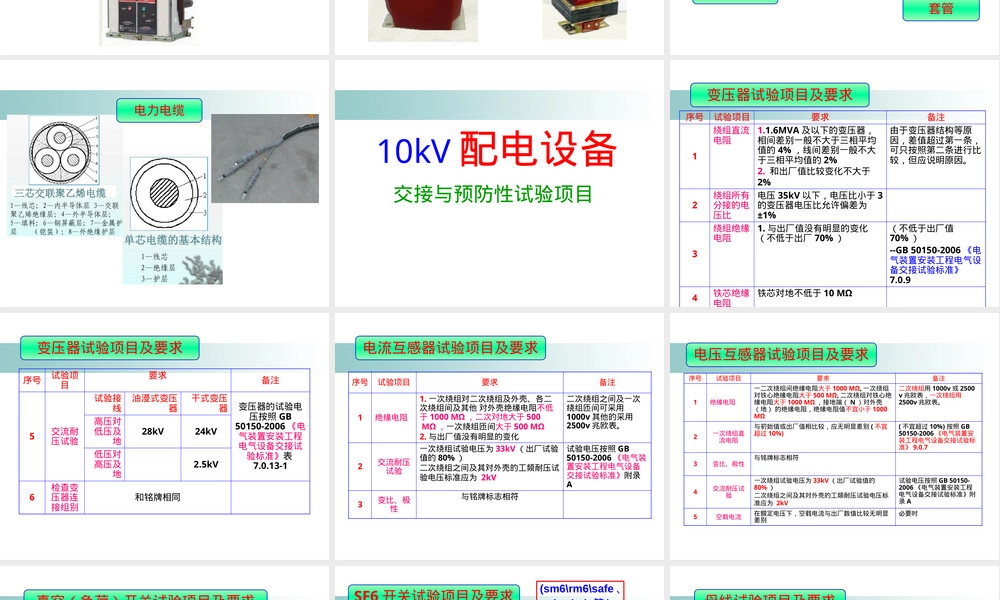Click the 绕组直流电阻 table cell

coord(732,156)
